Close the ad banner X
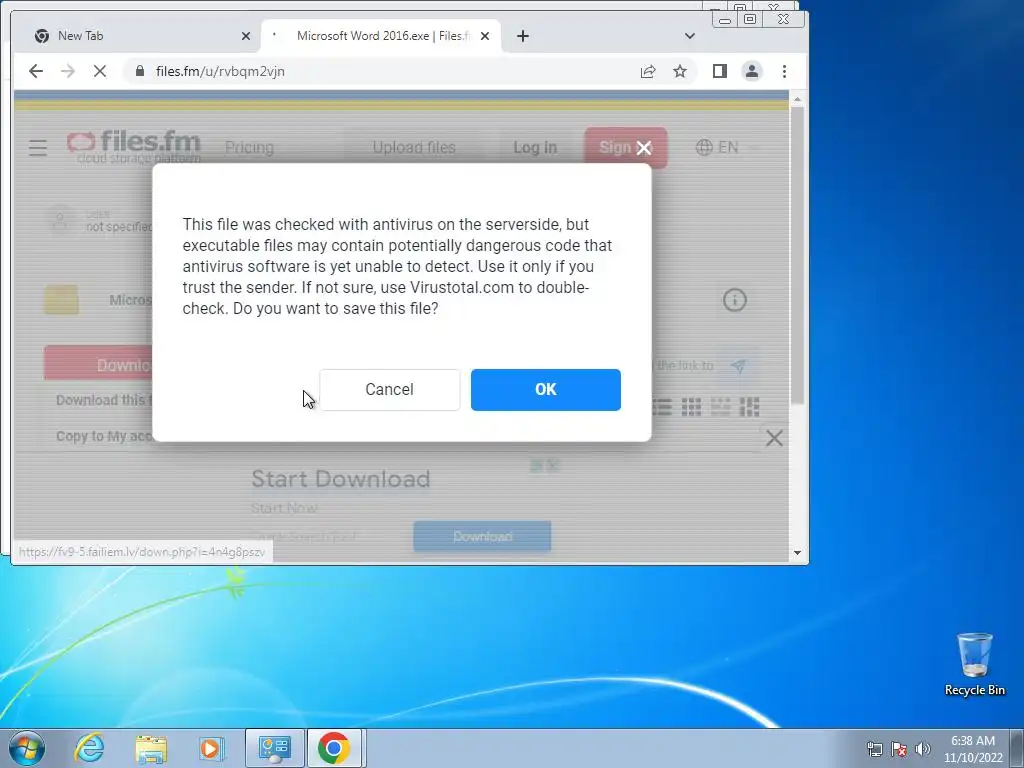The height and width of the screenshot is (768, 1024). tap(774, 438)
